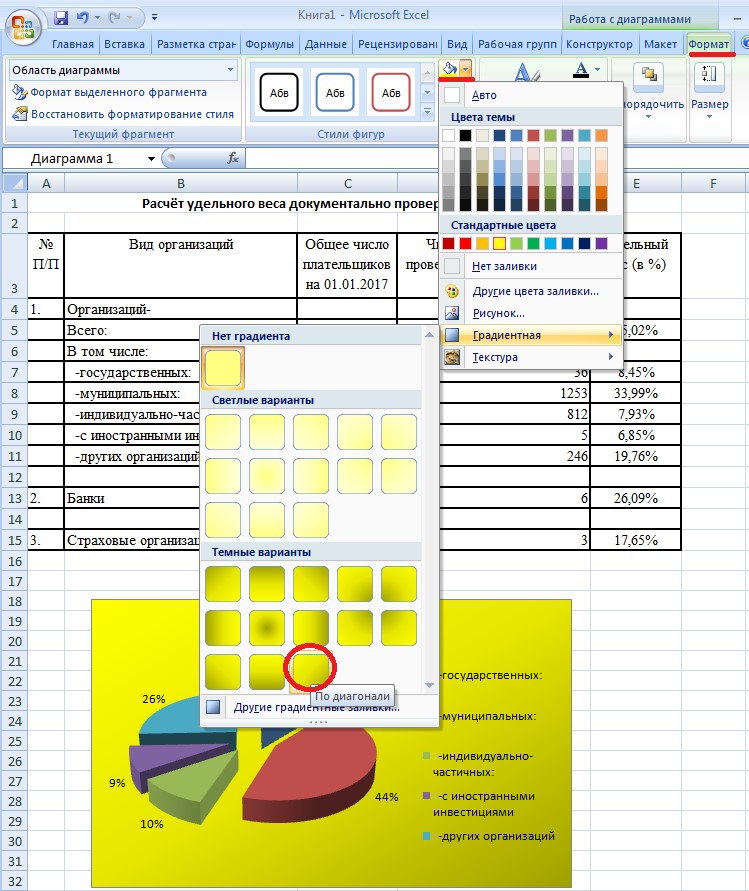This screenshot has height=891, width=749.
Task: Open the Текстура submenu
Action: click(x=531, y=357)
